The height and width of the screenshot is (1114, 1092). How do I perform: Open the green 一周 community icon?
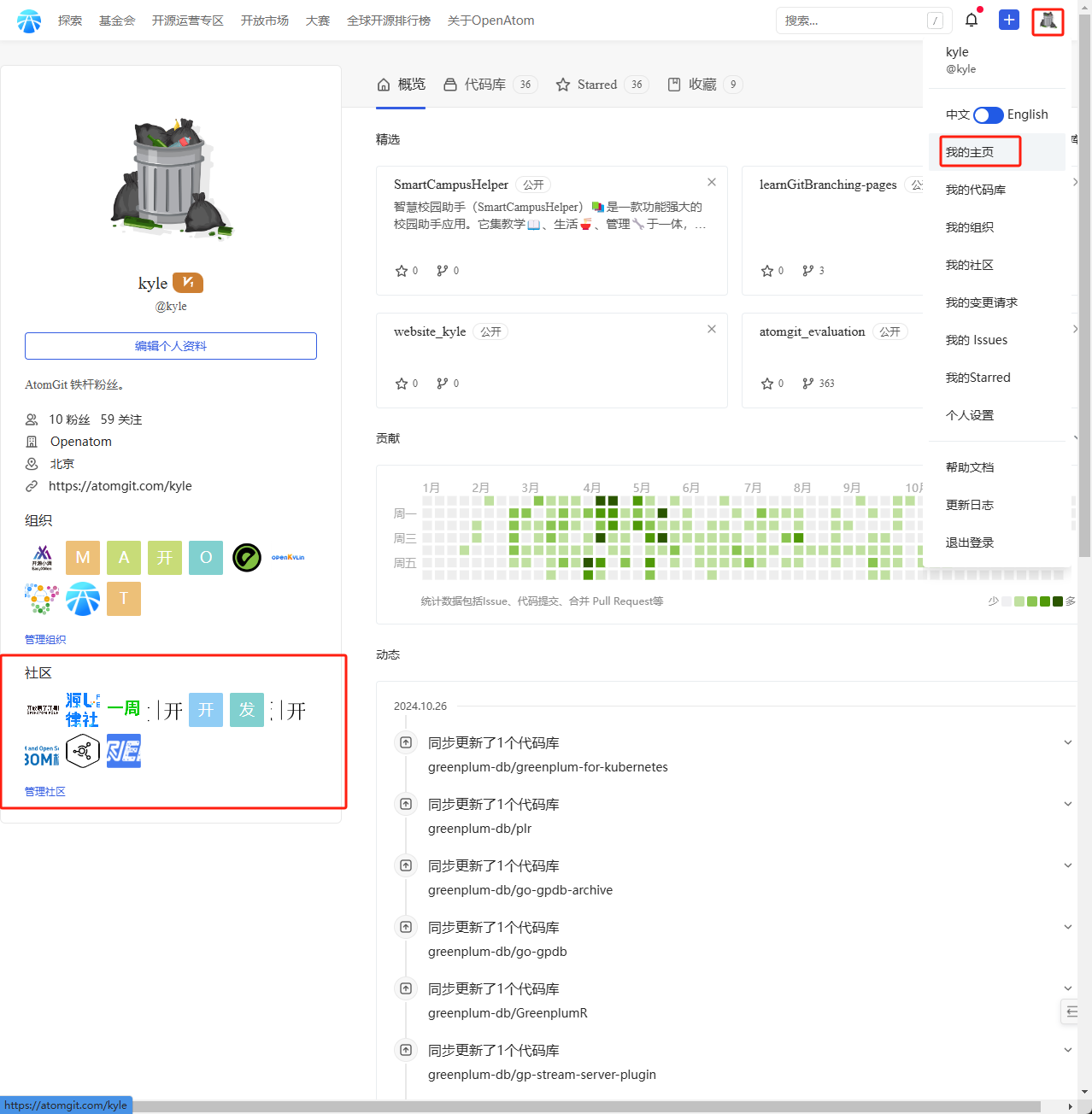(x=124, y=710)
